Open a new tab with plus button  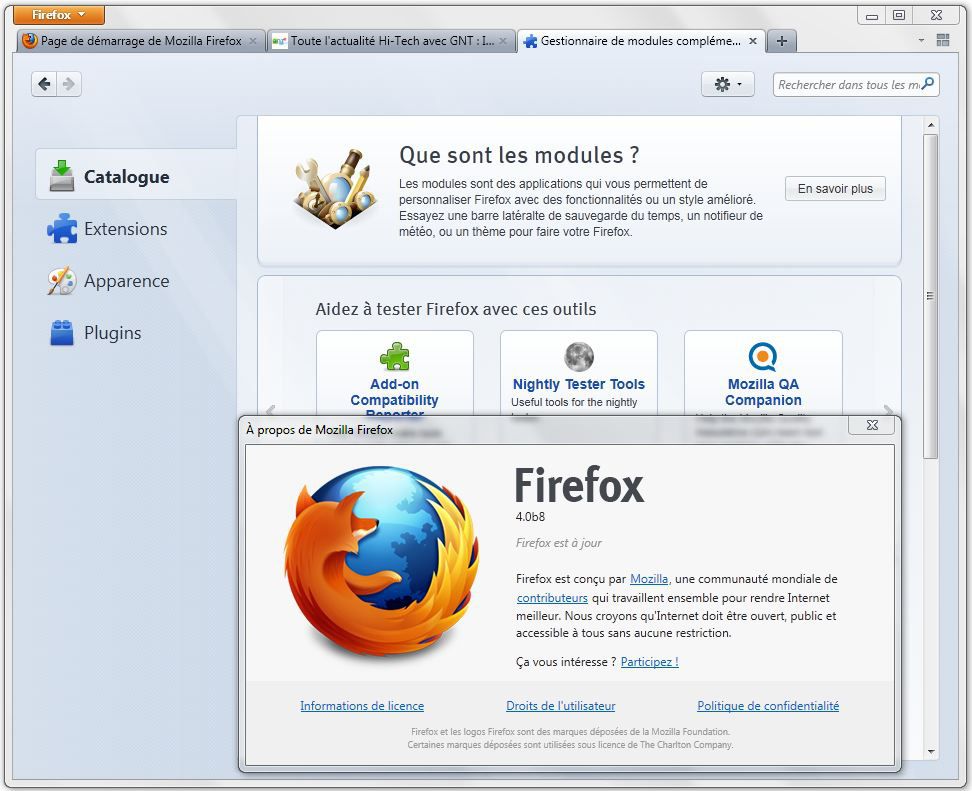782,41
